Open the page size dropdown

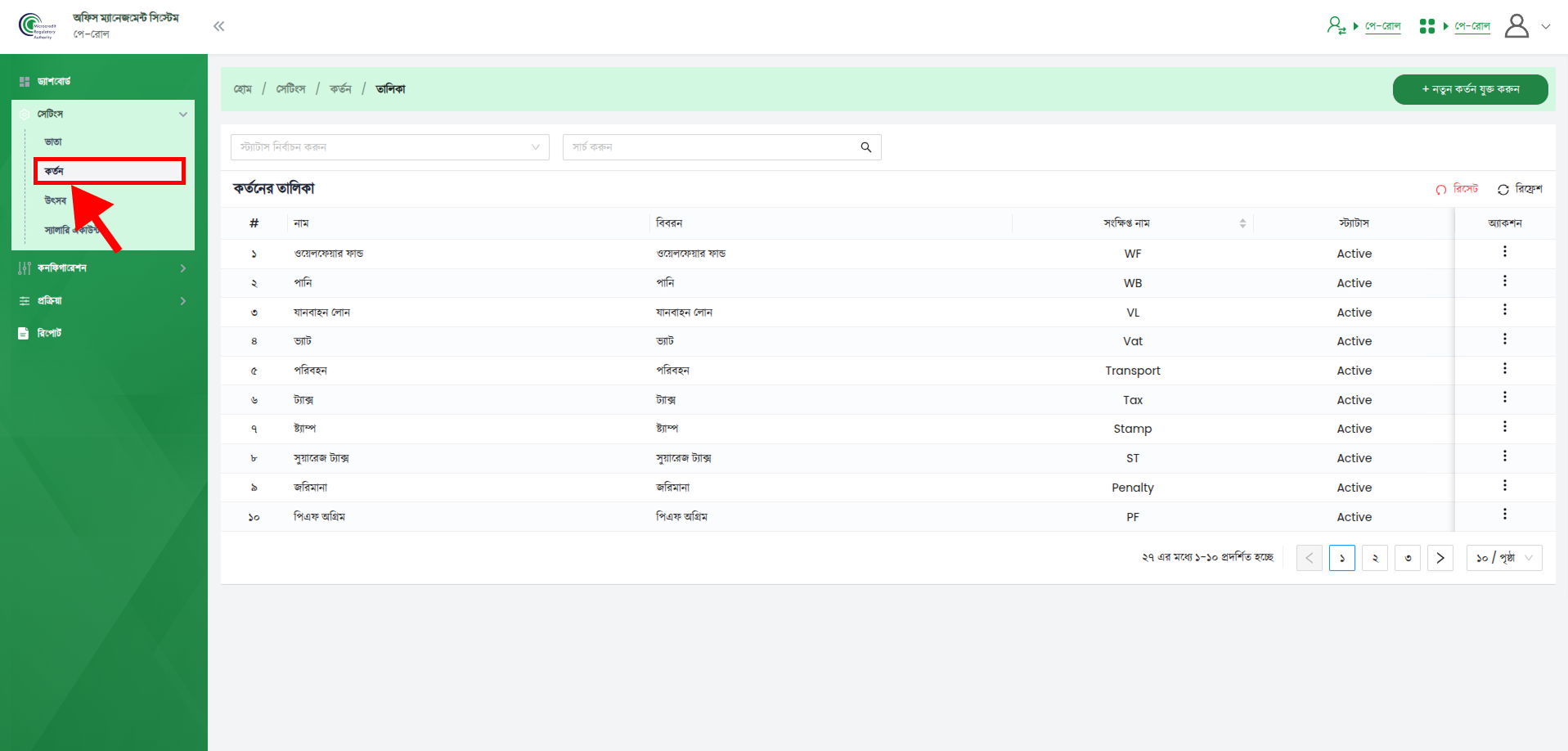[1504, 558]
